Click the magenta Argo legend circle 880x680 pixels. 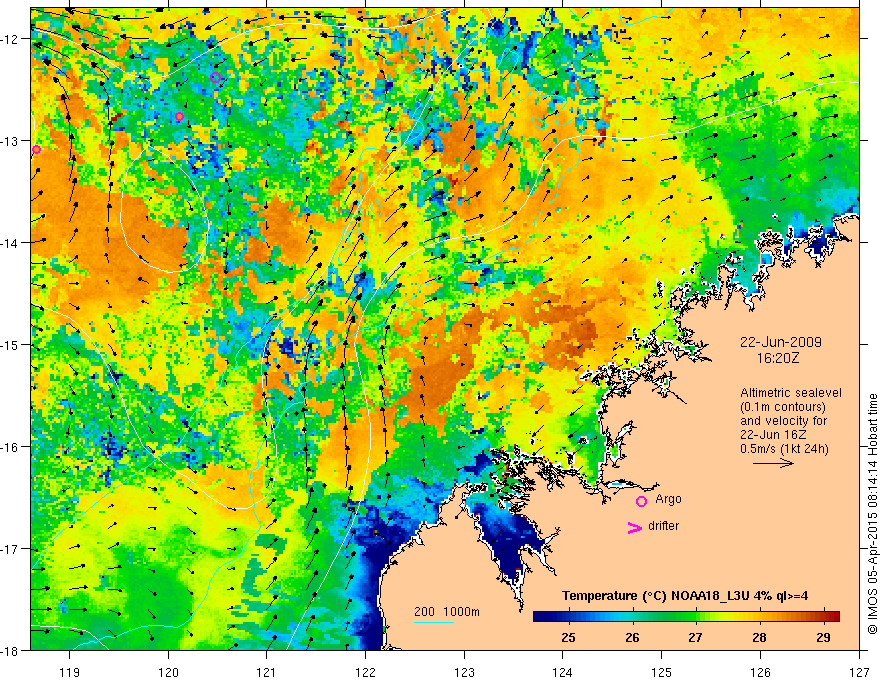[641, 502]
